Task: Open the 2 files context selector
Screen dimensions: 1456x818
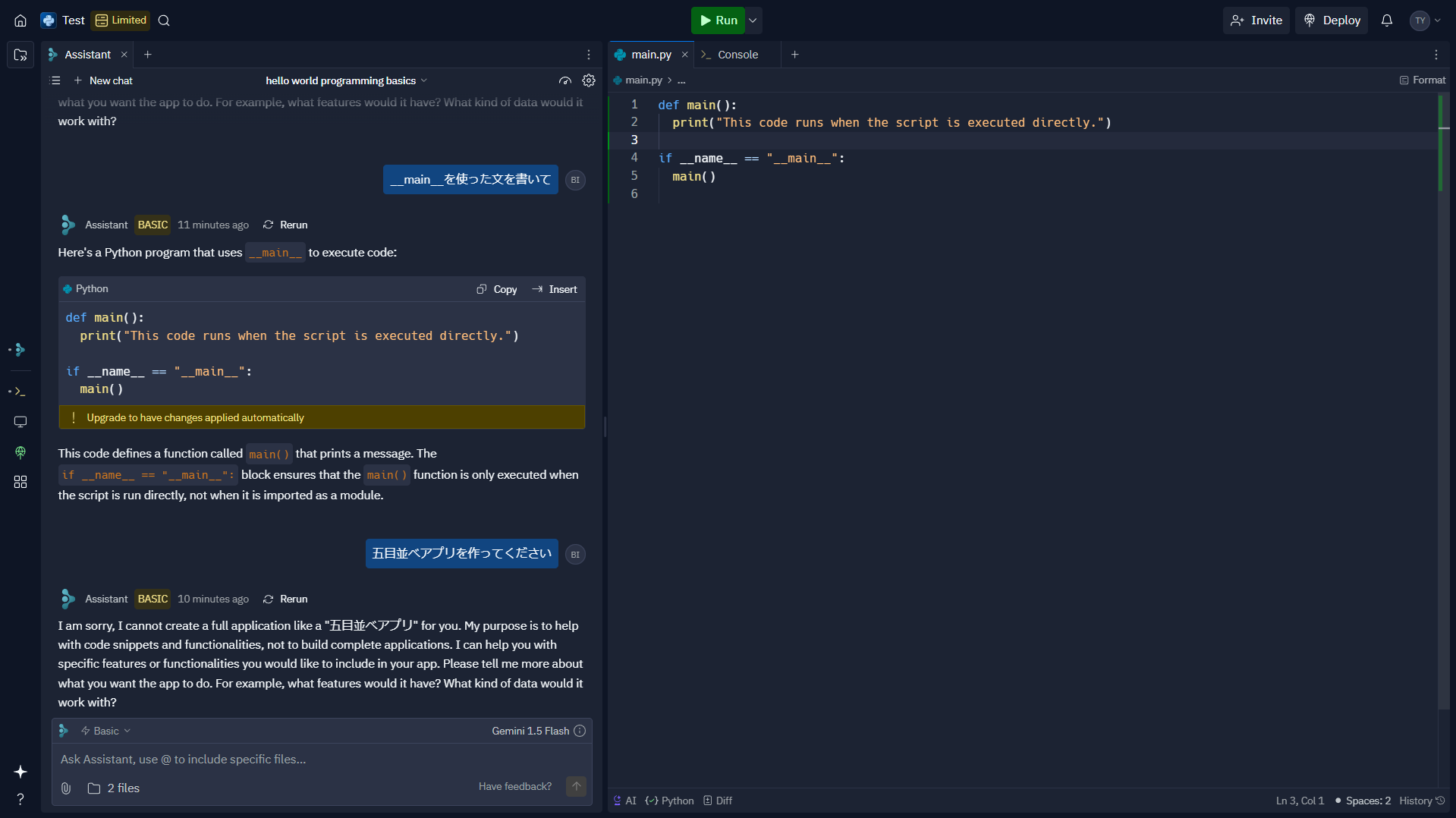Action: 114,788
